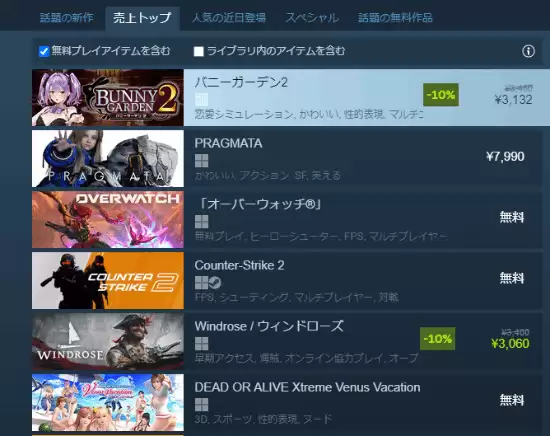This screenshot has height=436, width=550.
Task: Open the 人気の近日登場 tab
Action: tap(229, 18)
